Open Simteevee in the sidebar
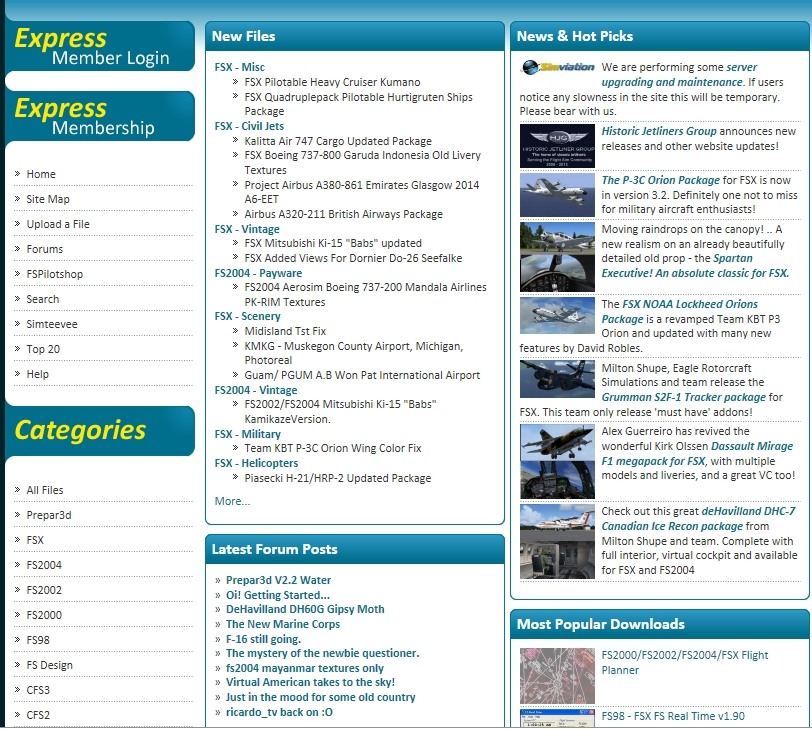This screenshot has width=812, height=729. tap(52, 324)
